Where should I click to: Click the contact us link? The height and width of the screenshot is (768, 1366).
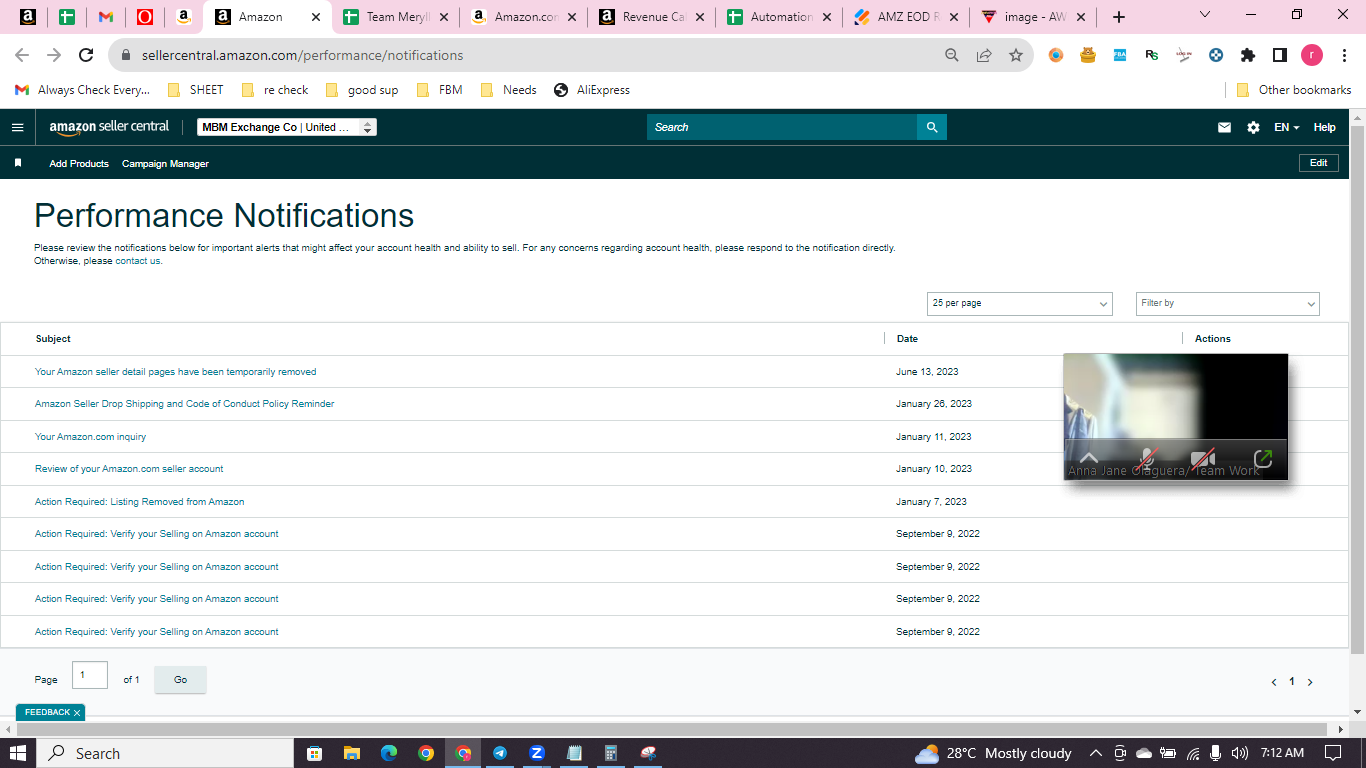(138, 261)
